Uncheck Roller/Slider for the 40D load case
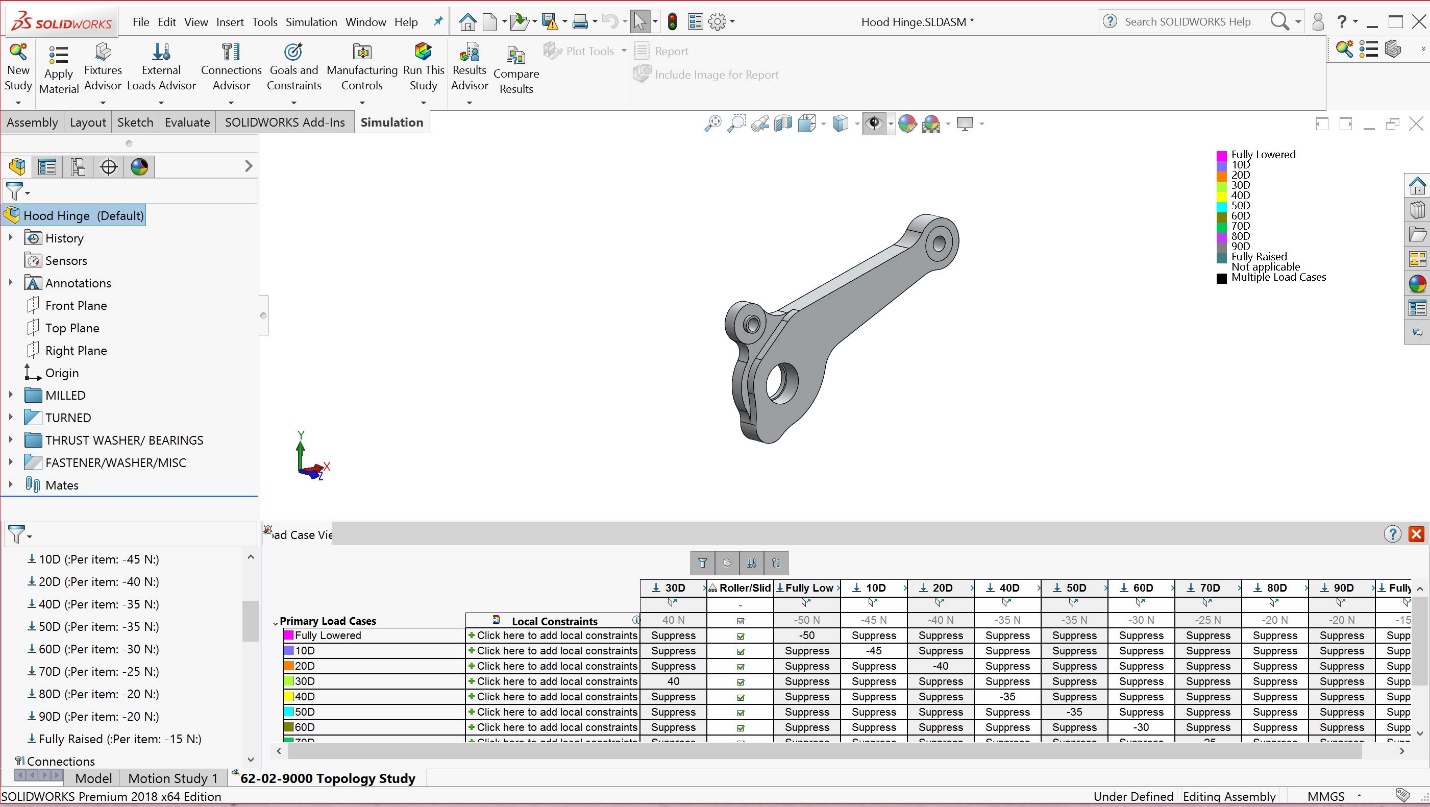Viewport: 1430px width, 807px height. tap(740, 696)
